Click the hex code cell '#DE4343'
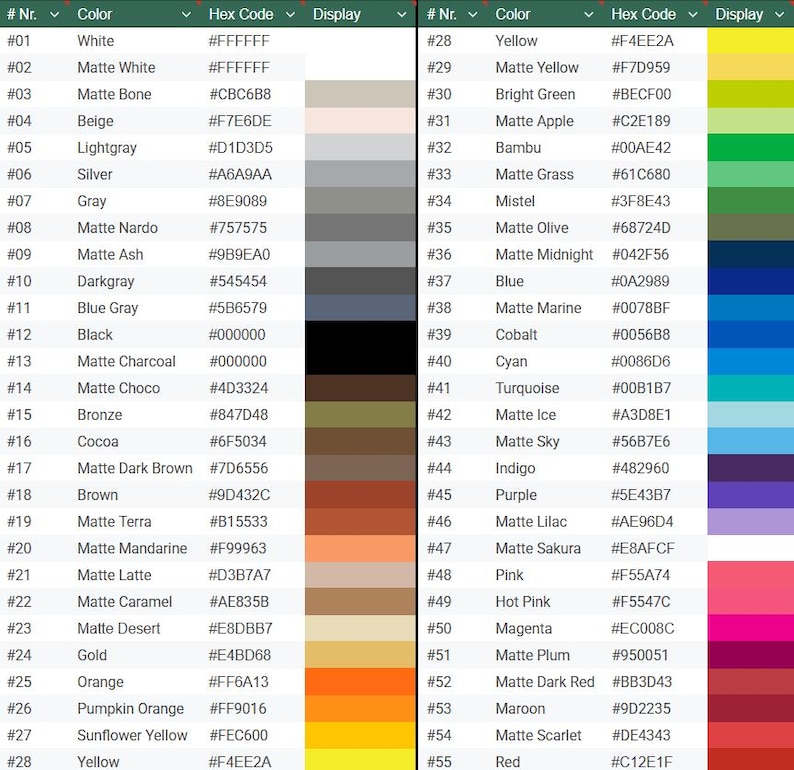Screen dimensions: 794x770 tap(641, 735)
